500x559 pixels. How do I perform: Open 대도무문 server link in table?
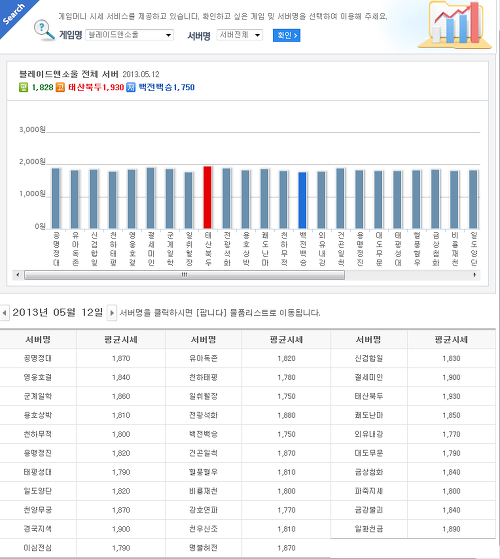pos(368,453)
